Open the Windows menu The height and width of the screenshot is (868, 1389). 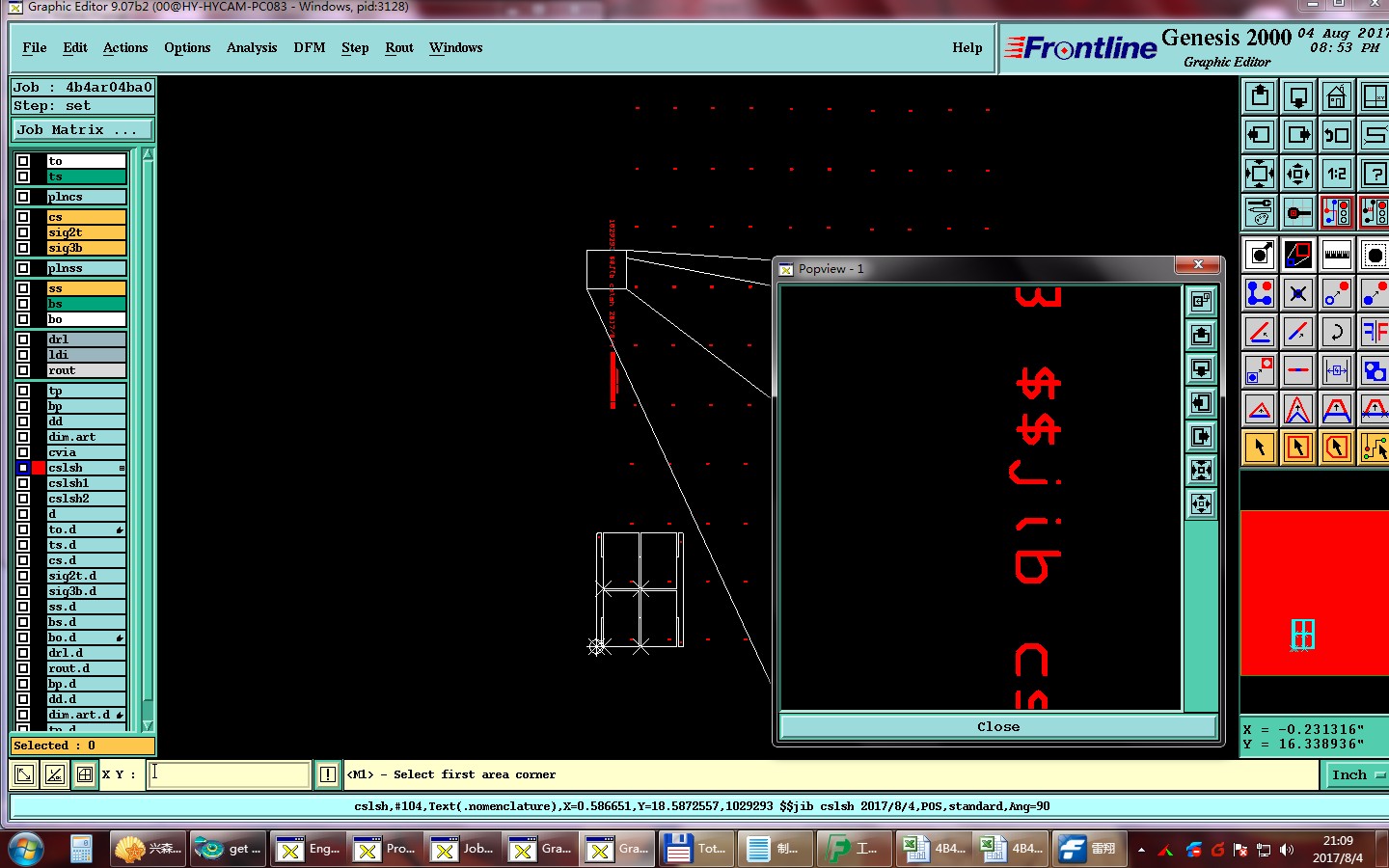[x=456, y=47]
